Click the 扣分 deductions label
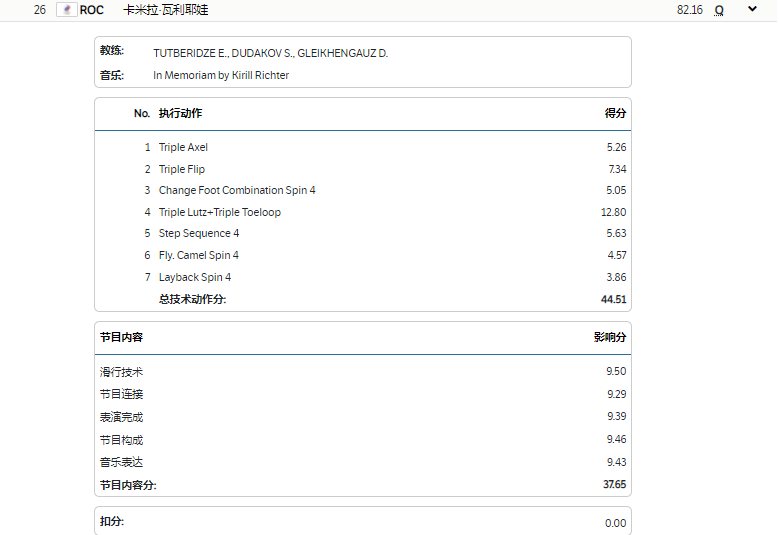The width and height of the screenshot is (779, 535). pos(112,521)
